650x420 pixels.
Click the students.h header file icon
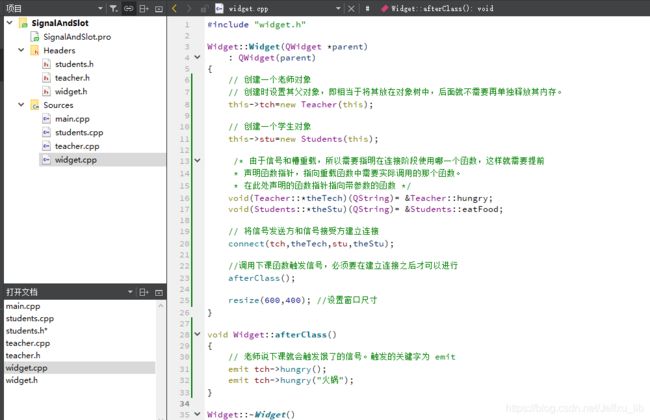pyautogui.click(x=46, y=64)
